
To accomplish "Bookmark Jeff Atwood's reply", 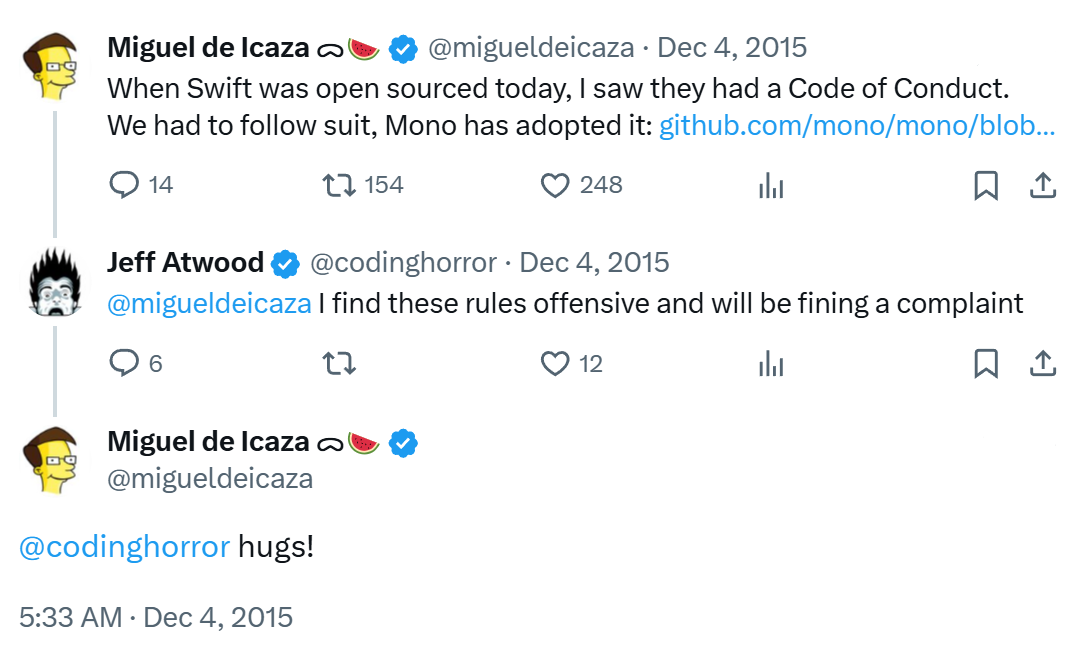I will (987, 363).
